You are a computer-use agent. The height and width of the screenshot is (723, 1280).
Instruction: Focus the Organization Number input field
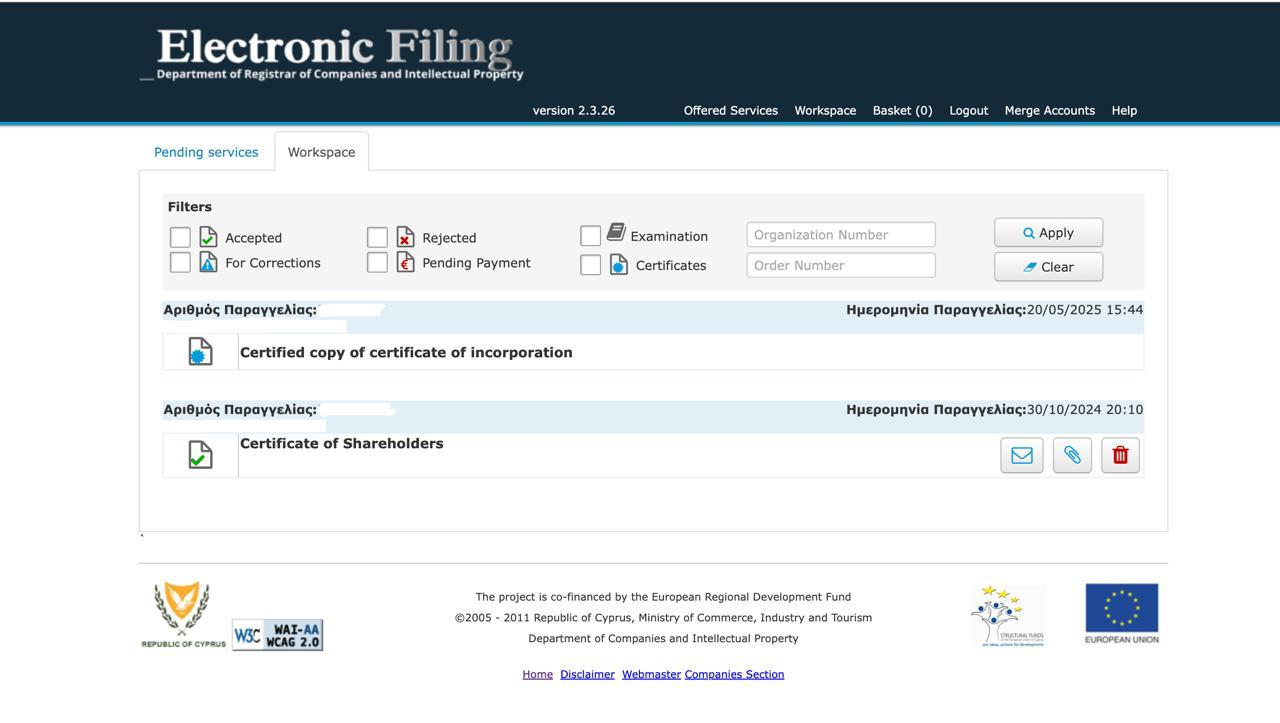[x=840, y=235]
